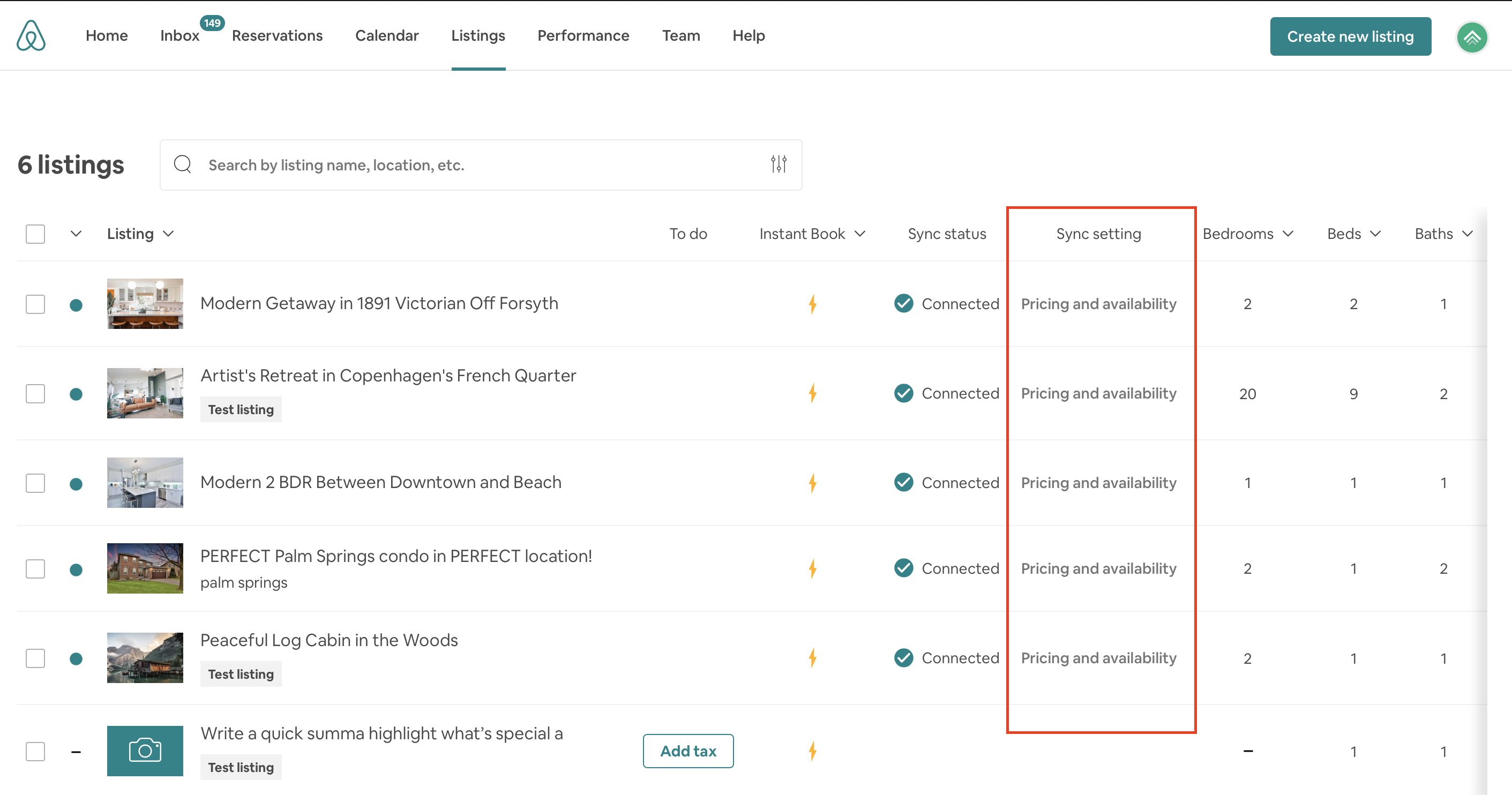Click the Instant Book lightning icon for Modern 2 BDR

(813, 482)
